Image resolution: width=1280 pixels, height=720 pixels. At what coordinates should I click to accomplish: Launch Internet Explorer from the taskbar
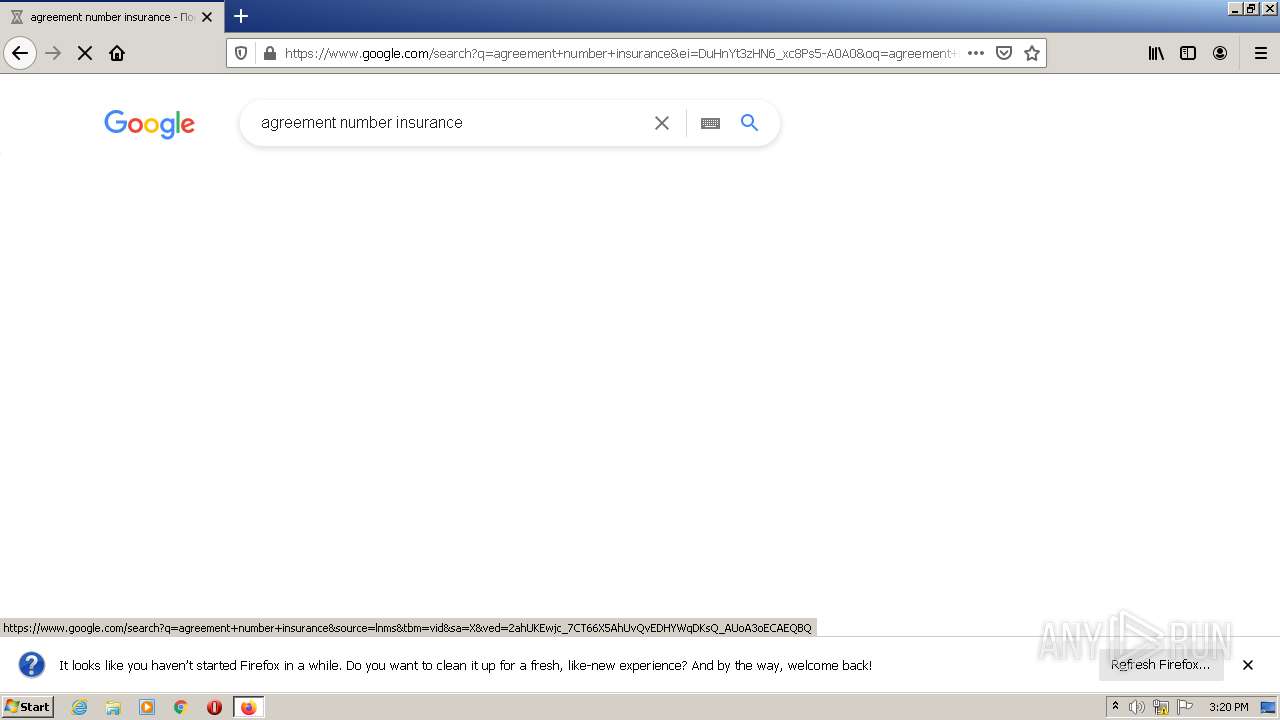[80, 707]
